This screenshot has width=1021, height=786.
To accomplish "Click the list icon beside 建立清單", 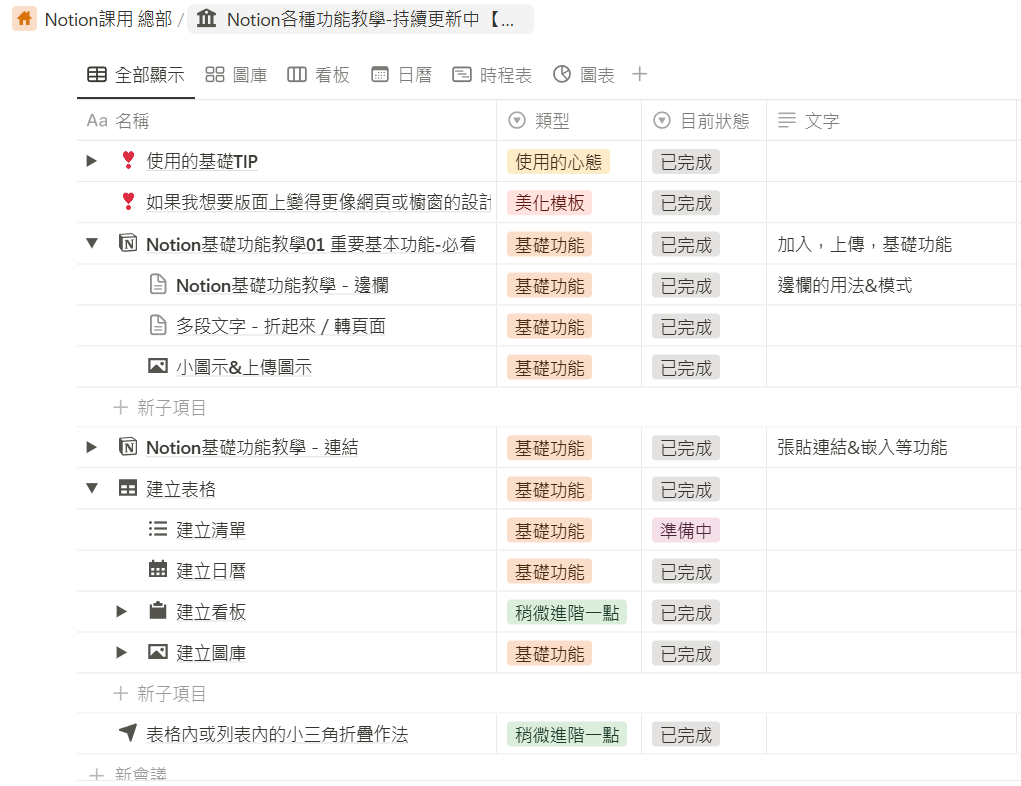I will 158,529.
